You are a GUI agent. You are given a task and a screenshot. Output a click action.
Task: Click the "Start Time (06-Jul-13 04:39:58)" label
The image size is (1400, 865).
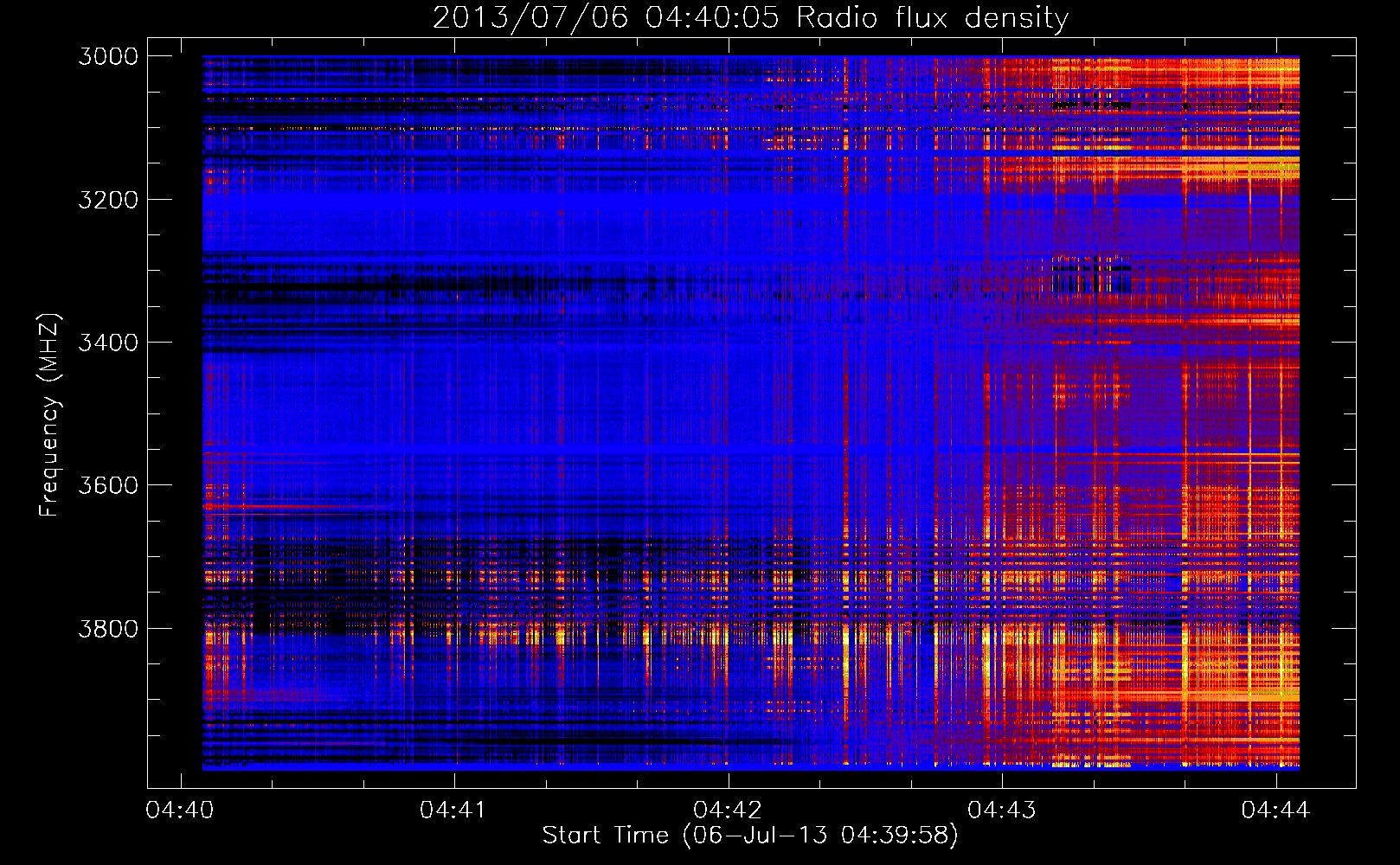click(x=750, y=836)
